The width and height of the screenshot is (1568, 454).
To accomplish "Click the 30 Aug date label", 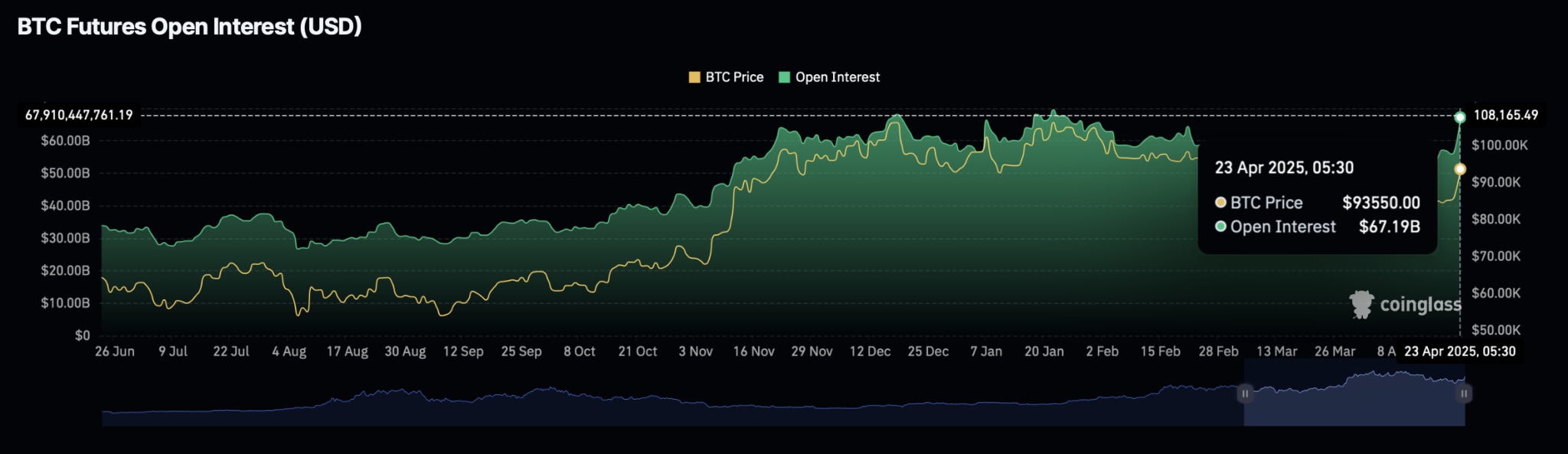I will click(405, 351).
